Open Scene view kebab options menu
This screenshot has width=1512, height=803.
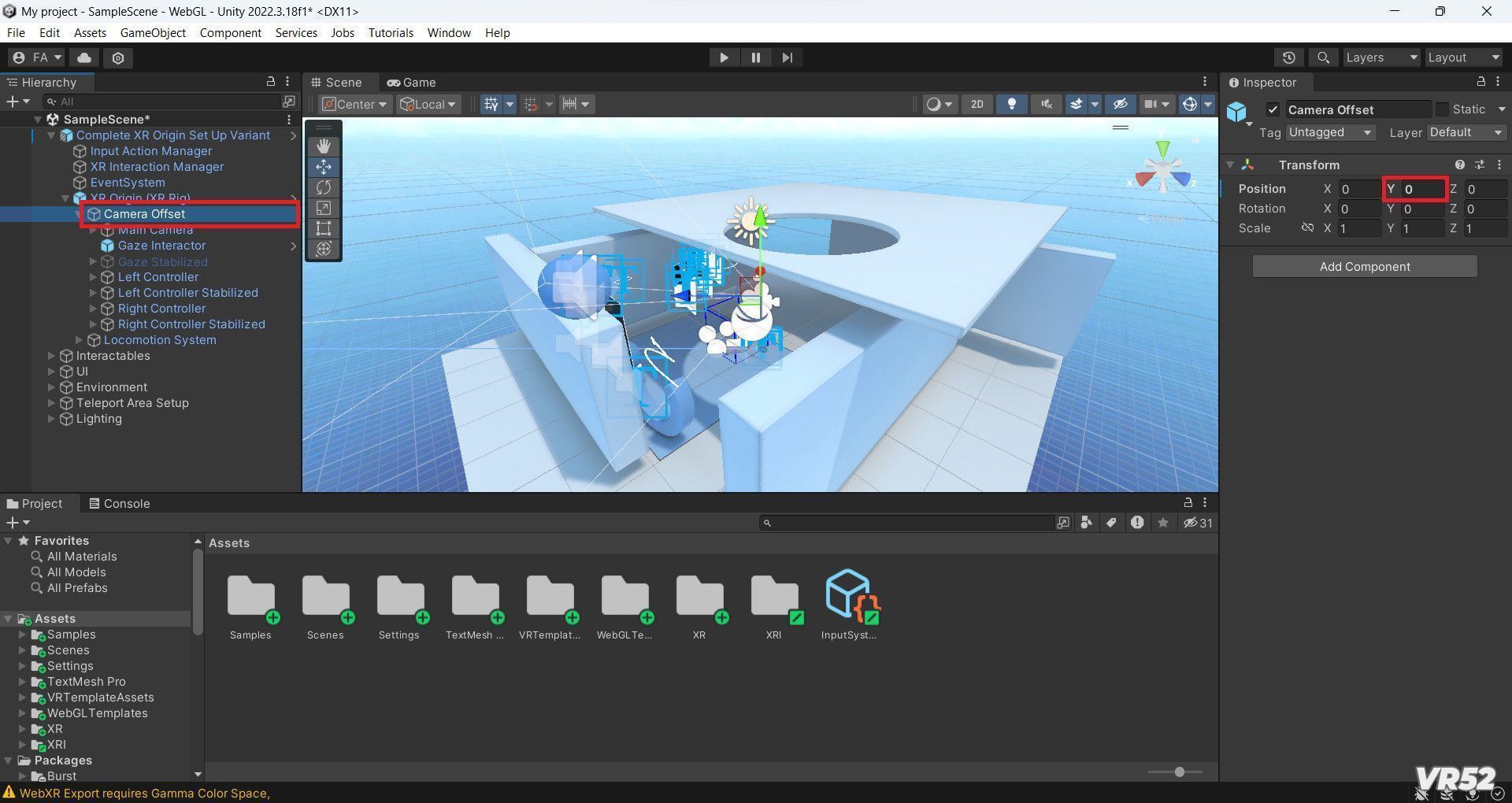(1205, 82)
